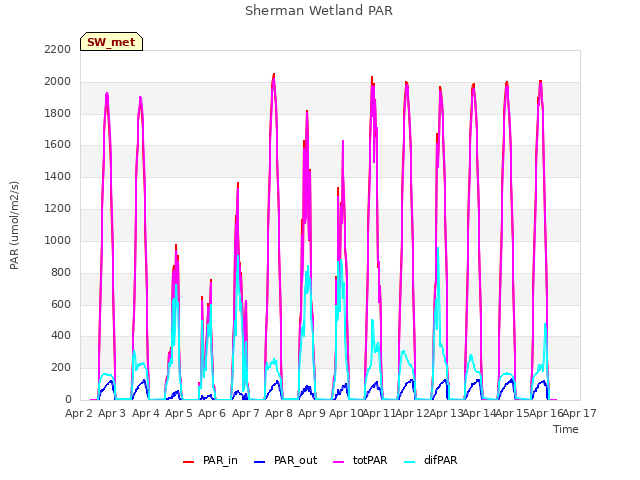This screenshot has height=480, width=640.
Task: Click the 1000 y-axis tick label
Action: click(x=58, y=240)
